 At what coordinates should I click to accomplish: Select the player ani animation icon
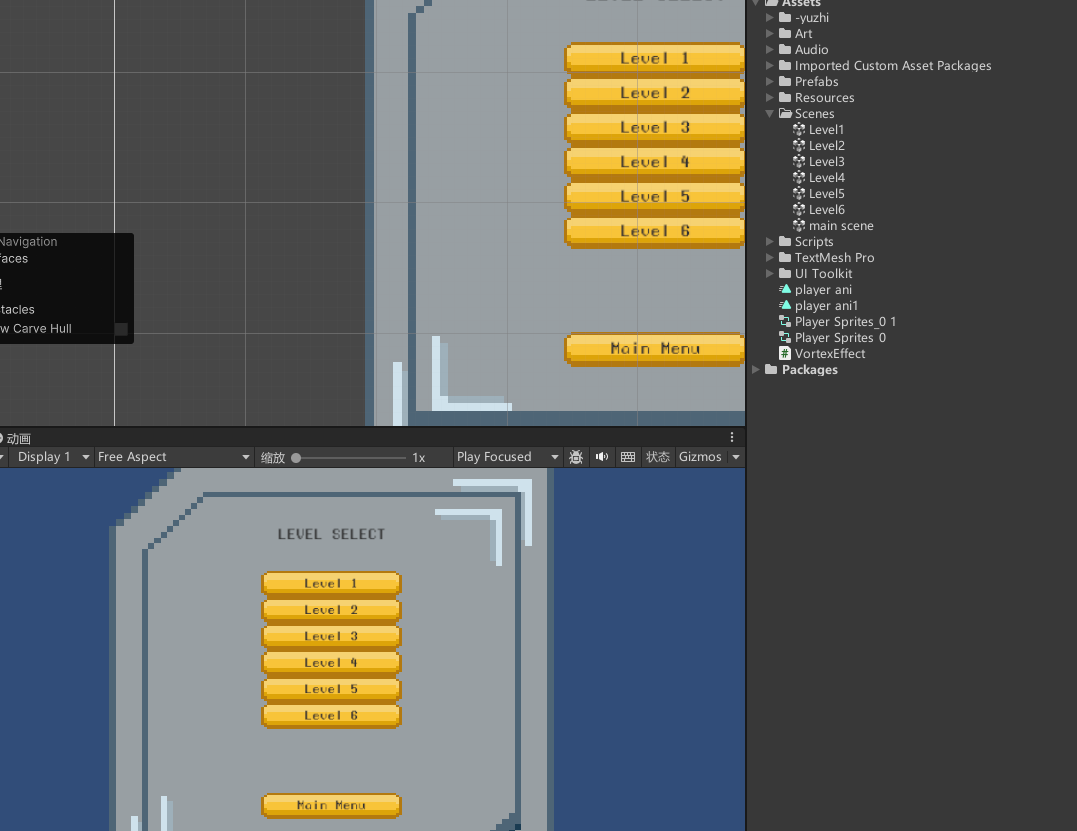[x=785, y=289]
